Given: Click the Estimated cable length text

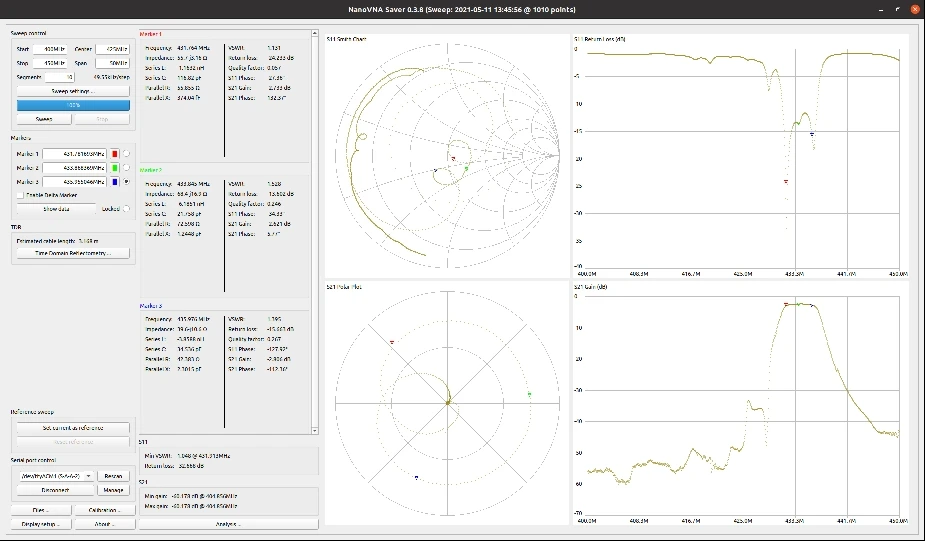Looking at the screenshot, I should 57,241.
